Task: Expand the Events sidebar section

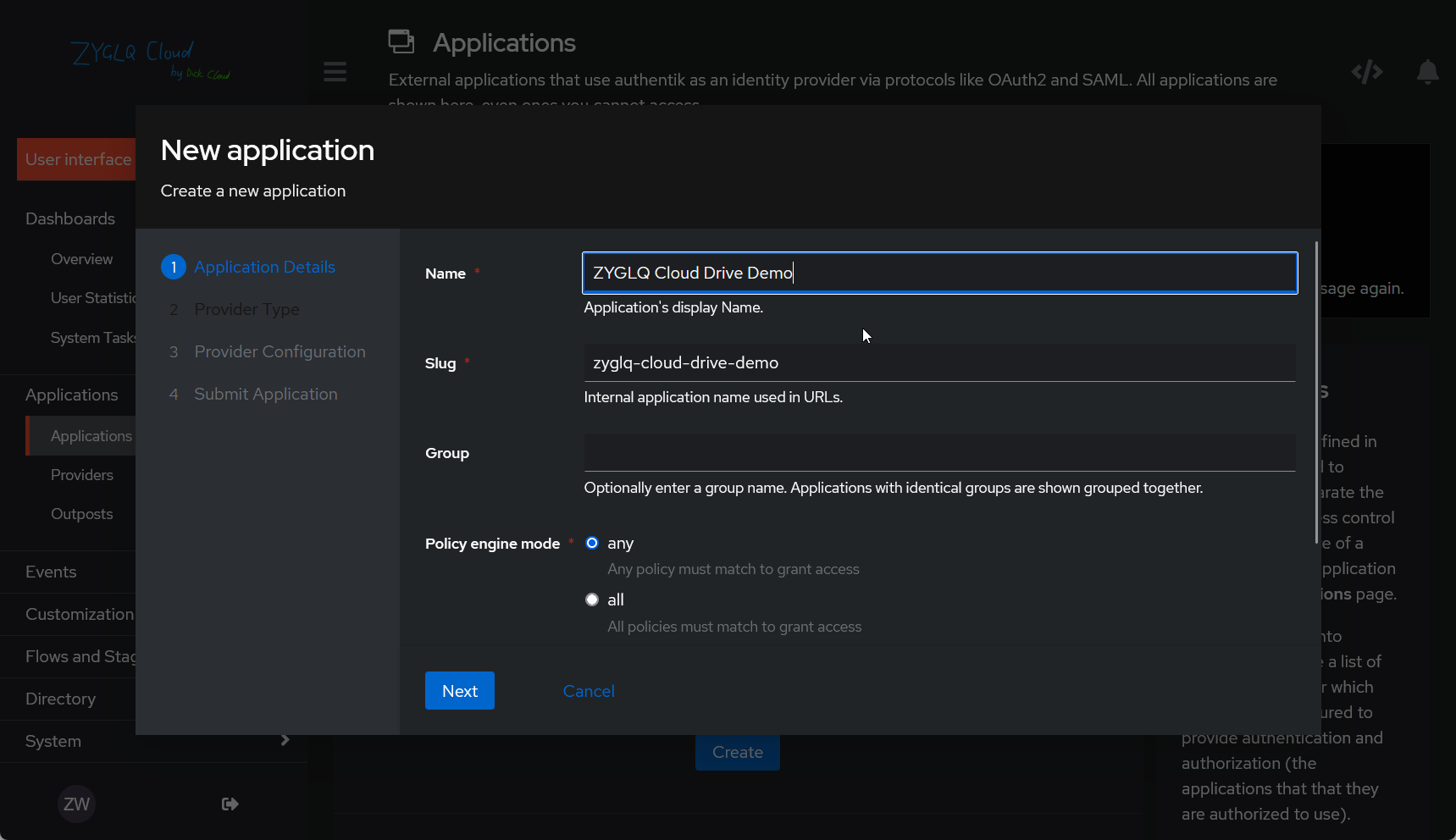Action: click(x=68, y=572)
